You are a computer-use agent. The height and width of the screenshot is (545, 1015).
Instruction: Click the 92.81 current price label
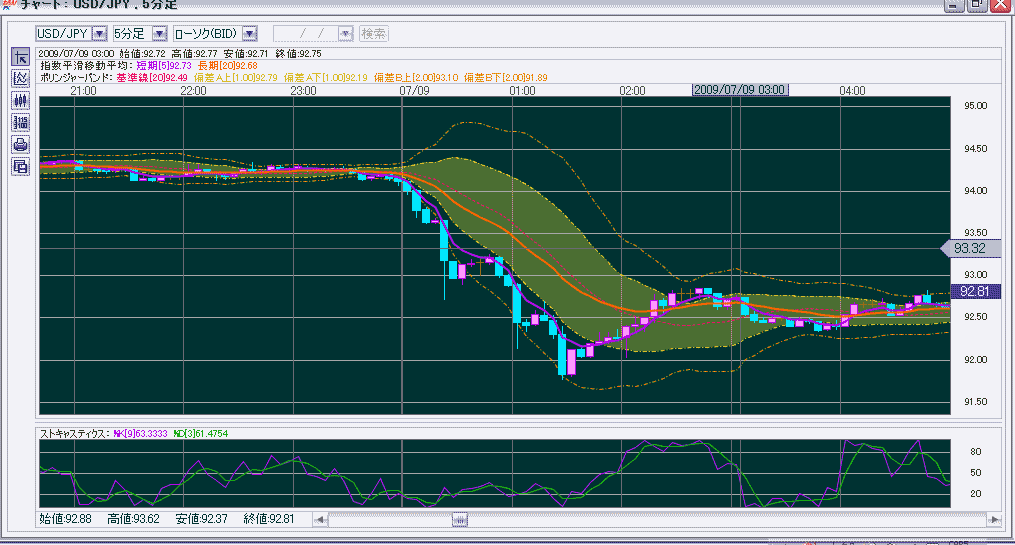pyautogui.click(x=972, y=291)
